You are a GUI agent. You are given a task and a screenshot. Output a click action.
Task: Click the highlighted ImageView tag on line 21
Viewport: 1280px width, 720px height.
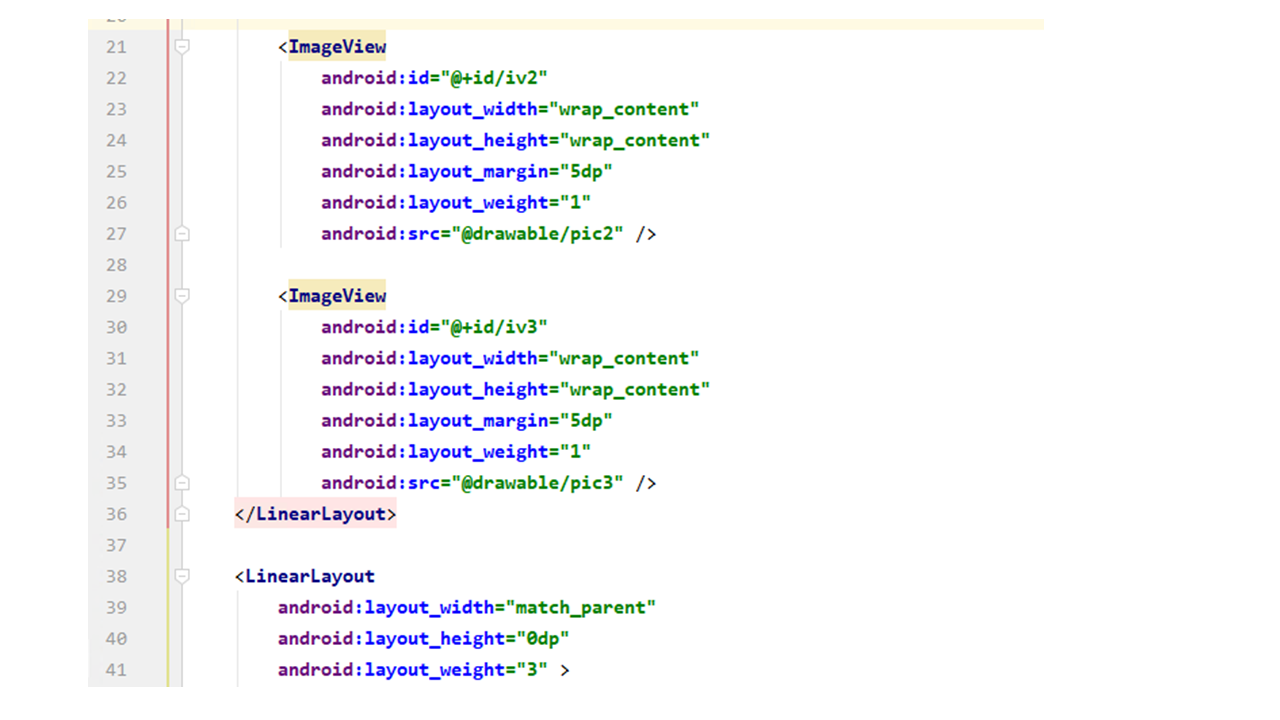pyautogui.click(x=337, y=47)
